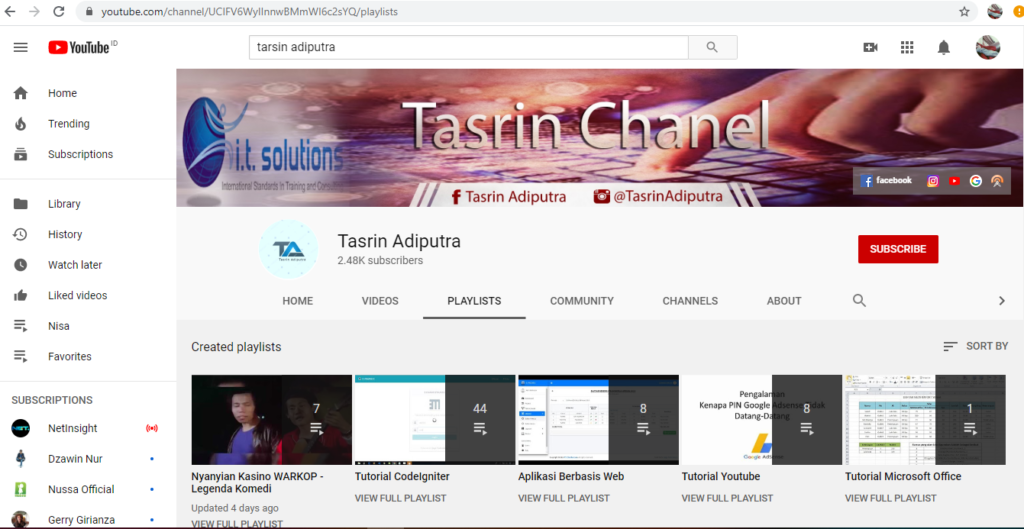Screen dimensions: 1024x529
Task: Open Aplikasi Berbasis Web playlist thumbnail
Action: (598, 420)
